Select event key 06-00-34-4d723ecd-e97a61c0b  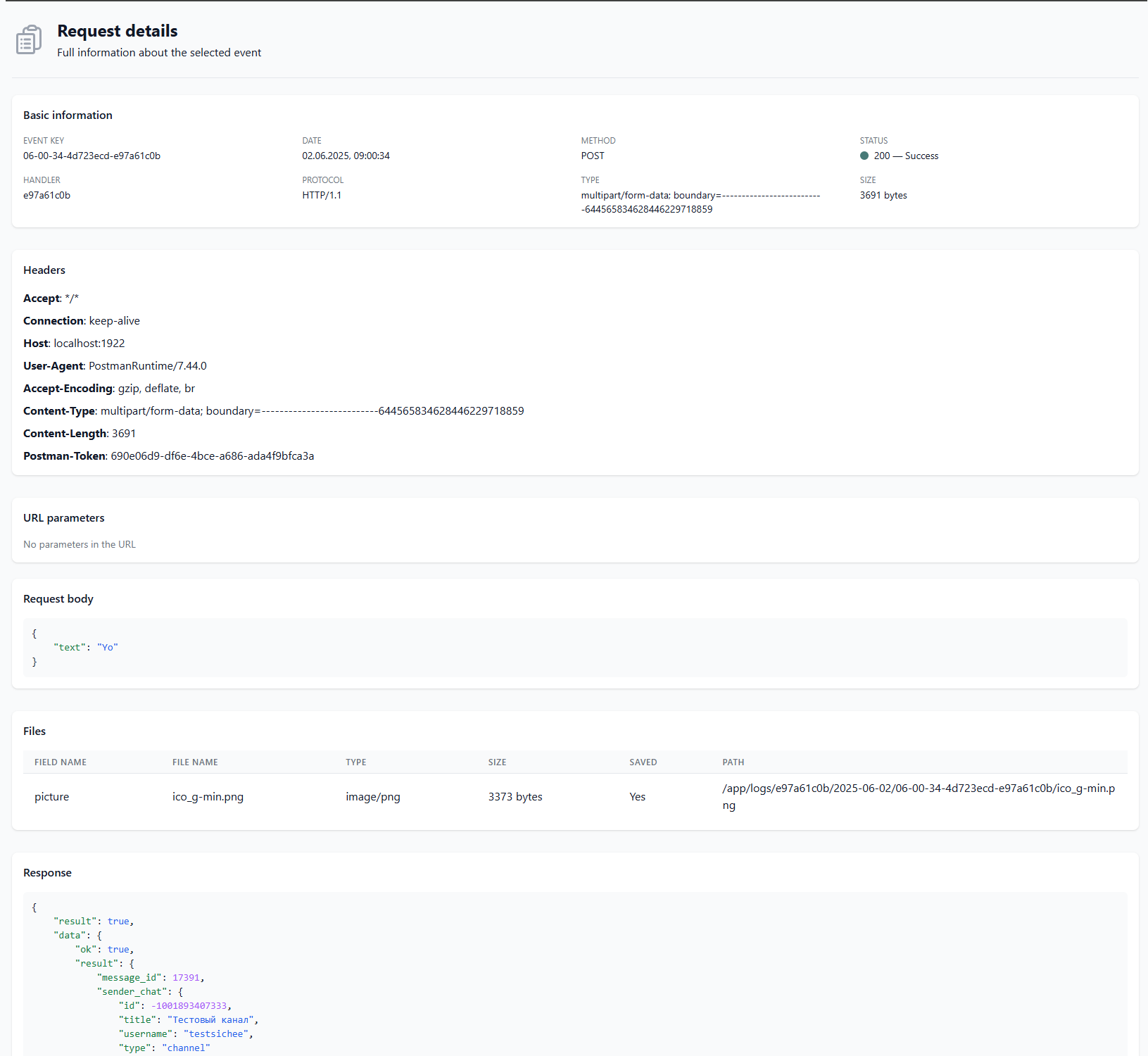pos(92,156)
